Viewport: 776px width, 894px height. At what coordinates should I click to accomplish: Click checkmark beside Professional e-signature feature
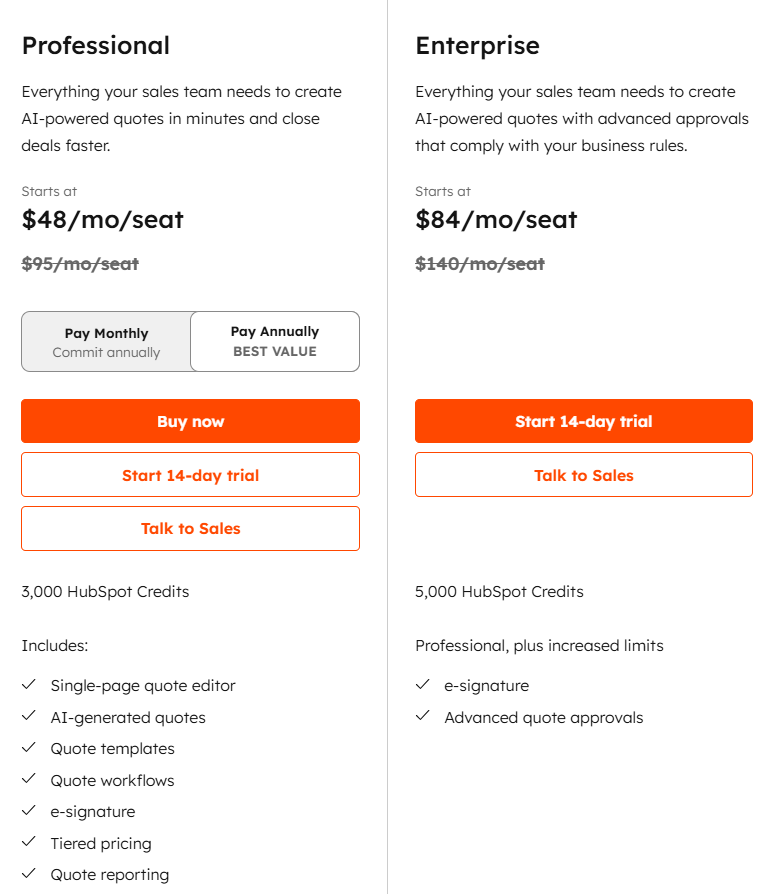[x=29, y=810]
